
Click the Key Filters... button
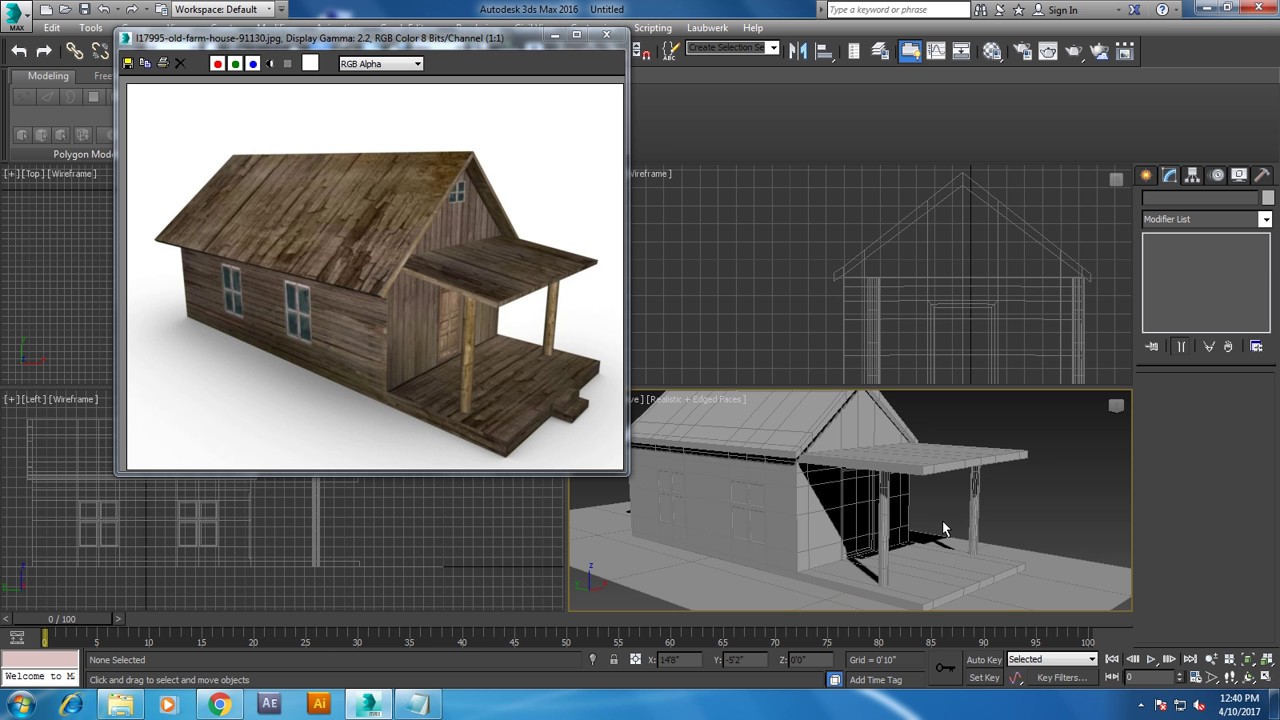[x=1061, y=678]
